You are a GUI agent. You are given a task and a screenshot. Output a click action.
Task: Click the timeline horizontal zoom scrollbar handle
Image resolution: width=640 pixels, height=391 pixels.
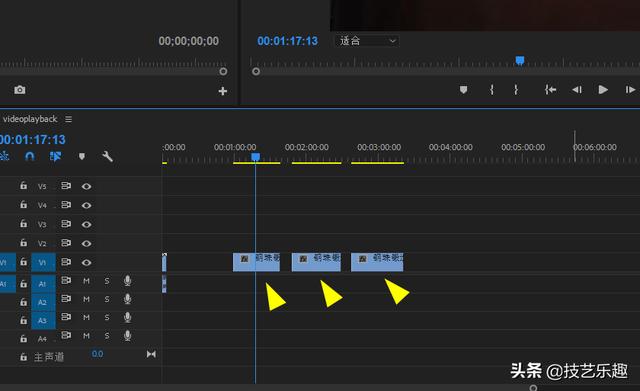[533, 388]
